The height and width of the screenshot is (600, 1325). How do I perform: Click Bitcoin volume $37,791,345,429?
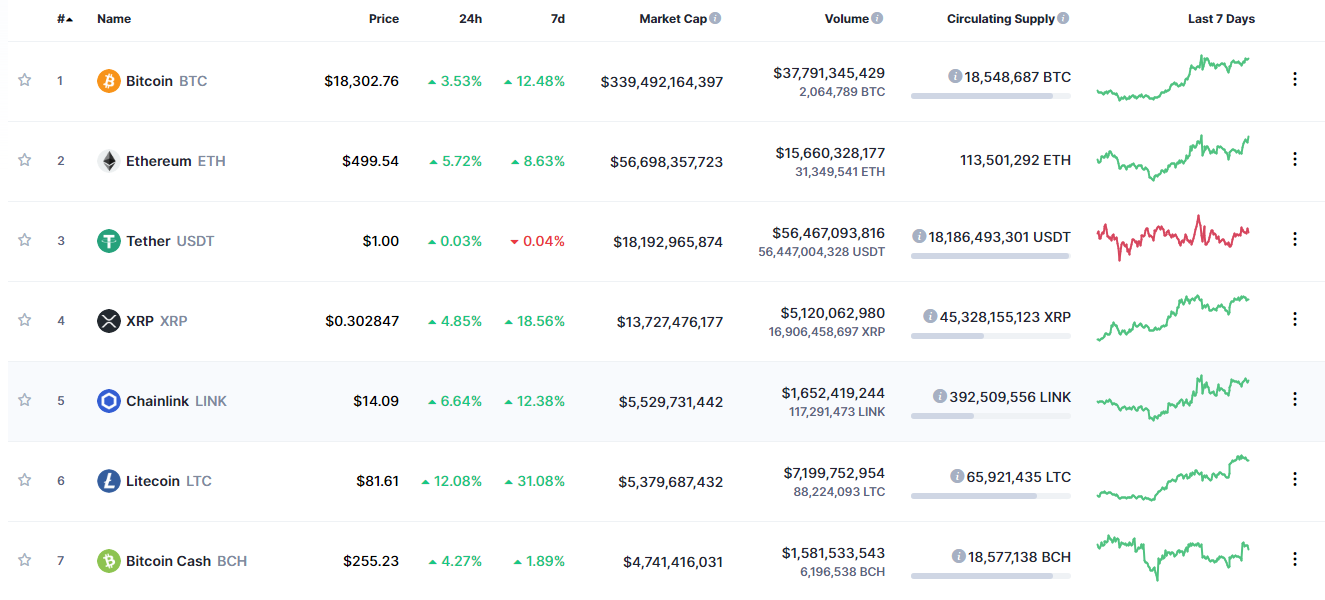point(829,73)
